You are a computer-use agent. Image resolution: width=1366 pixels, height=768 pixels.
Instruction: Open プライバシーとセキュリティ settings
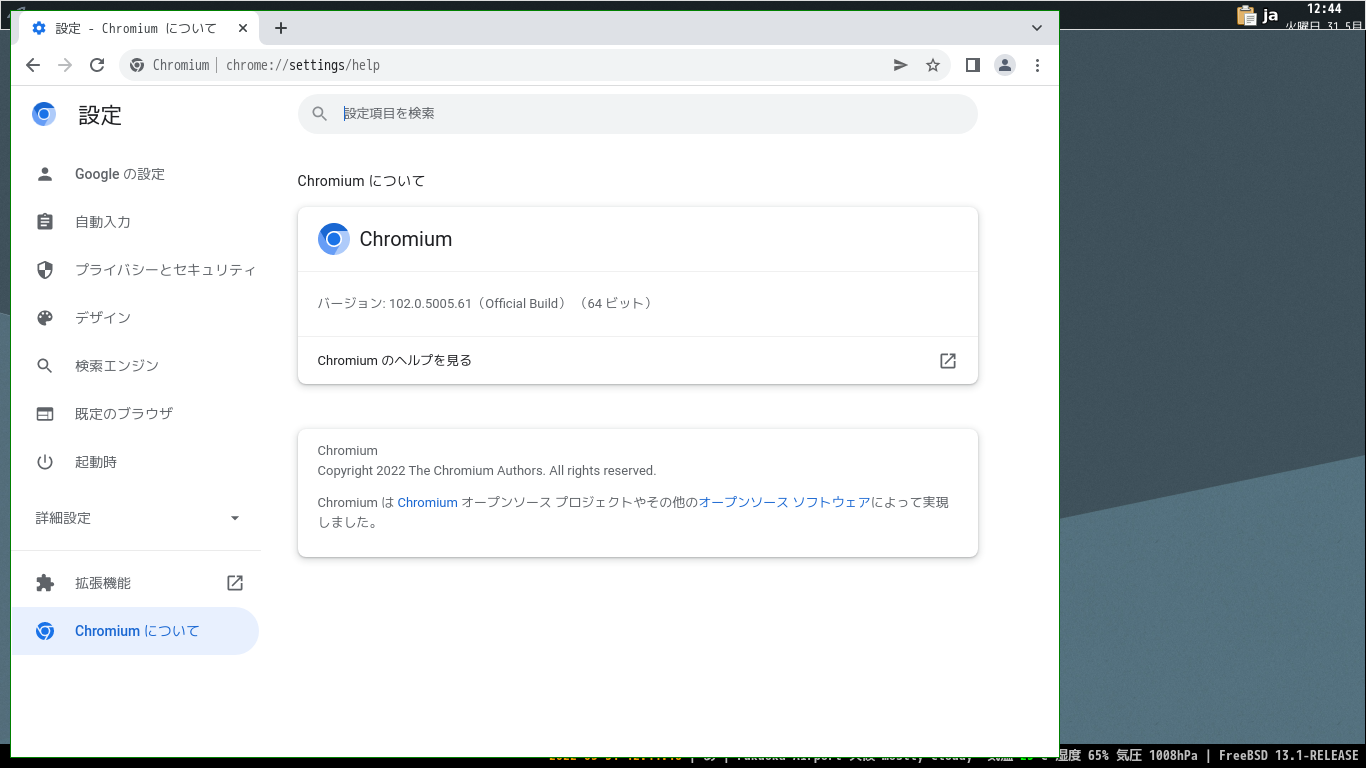coord(135,270)
